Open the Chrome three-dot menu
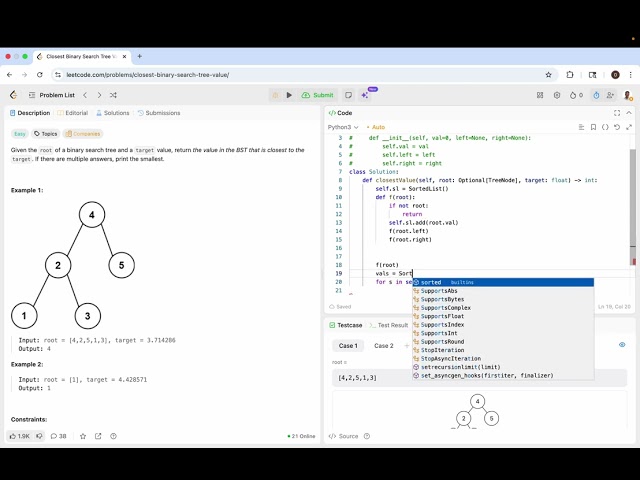640x480 pixels. (x=631, y=75)
